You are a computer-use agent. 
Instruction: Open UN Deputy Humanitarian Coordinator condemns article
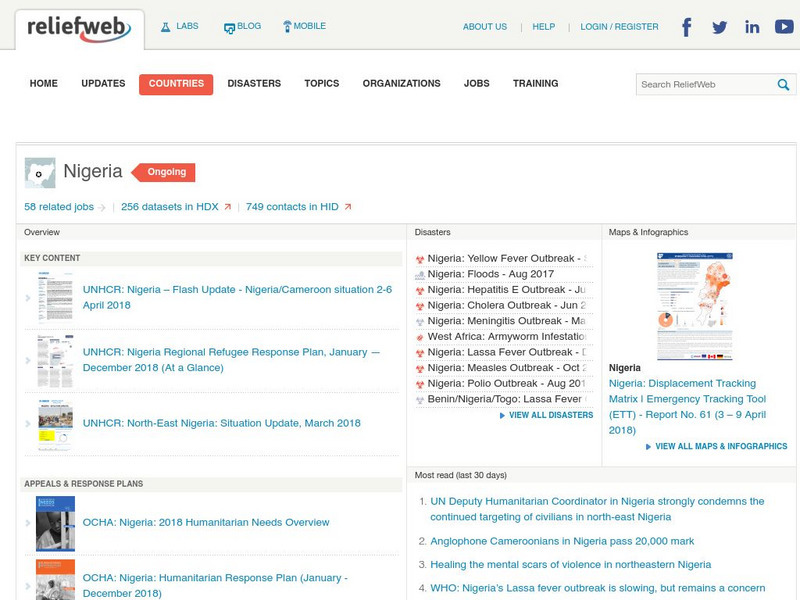(x=597, y=509)
